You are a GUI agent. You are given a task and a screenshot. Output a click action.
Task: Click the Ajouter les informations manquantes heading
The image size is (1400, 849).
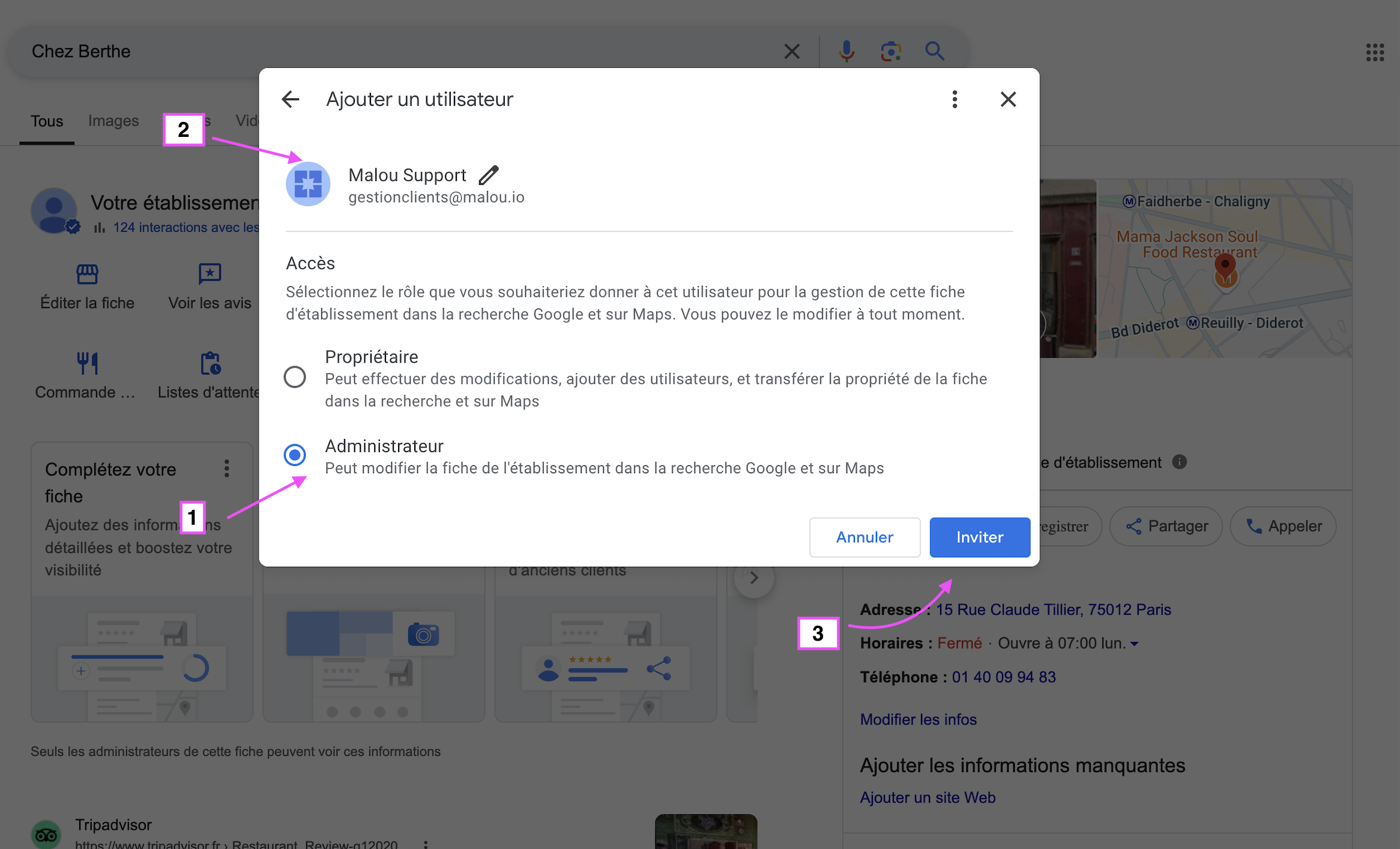[1022, 766]
